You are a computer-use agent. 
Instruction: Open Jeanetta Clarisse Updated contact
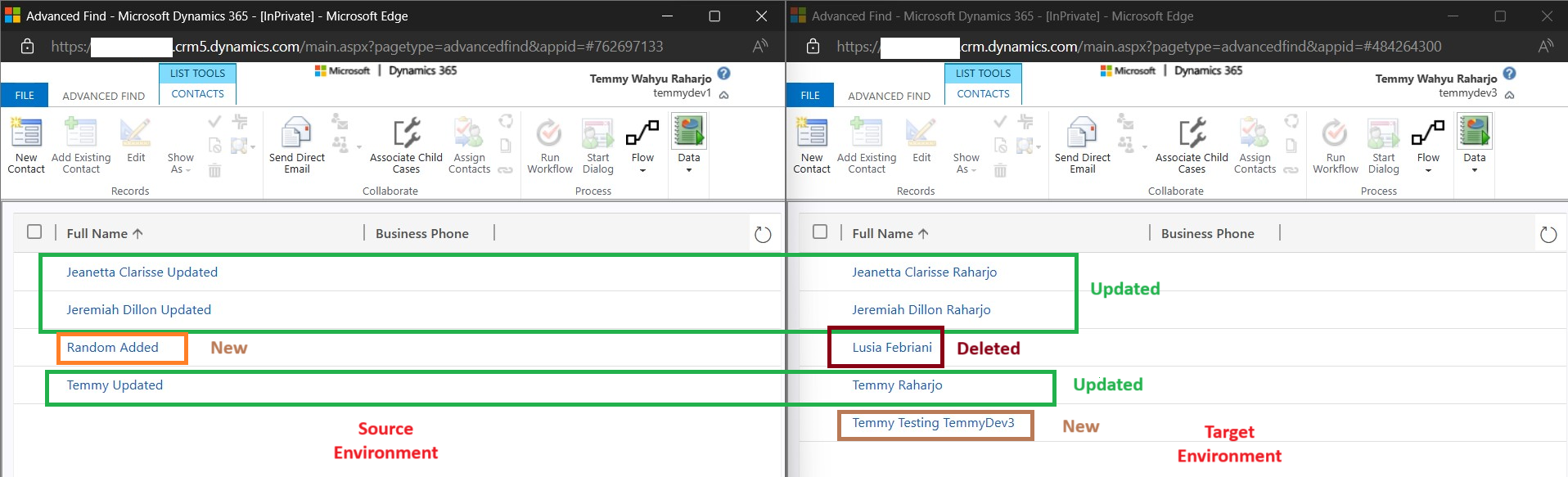click(142, 272)
